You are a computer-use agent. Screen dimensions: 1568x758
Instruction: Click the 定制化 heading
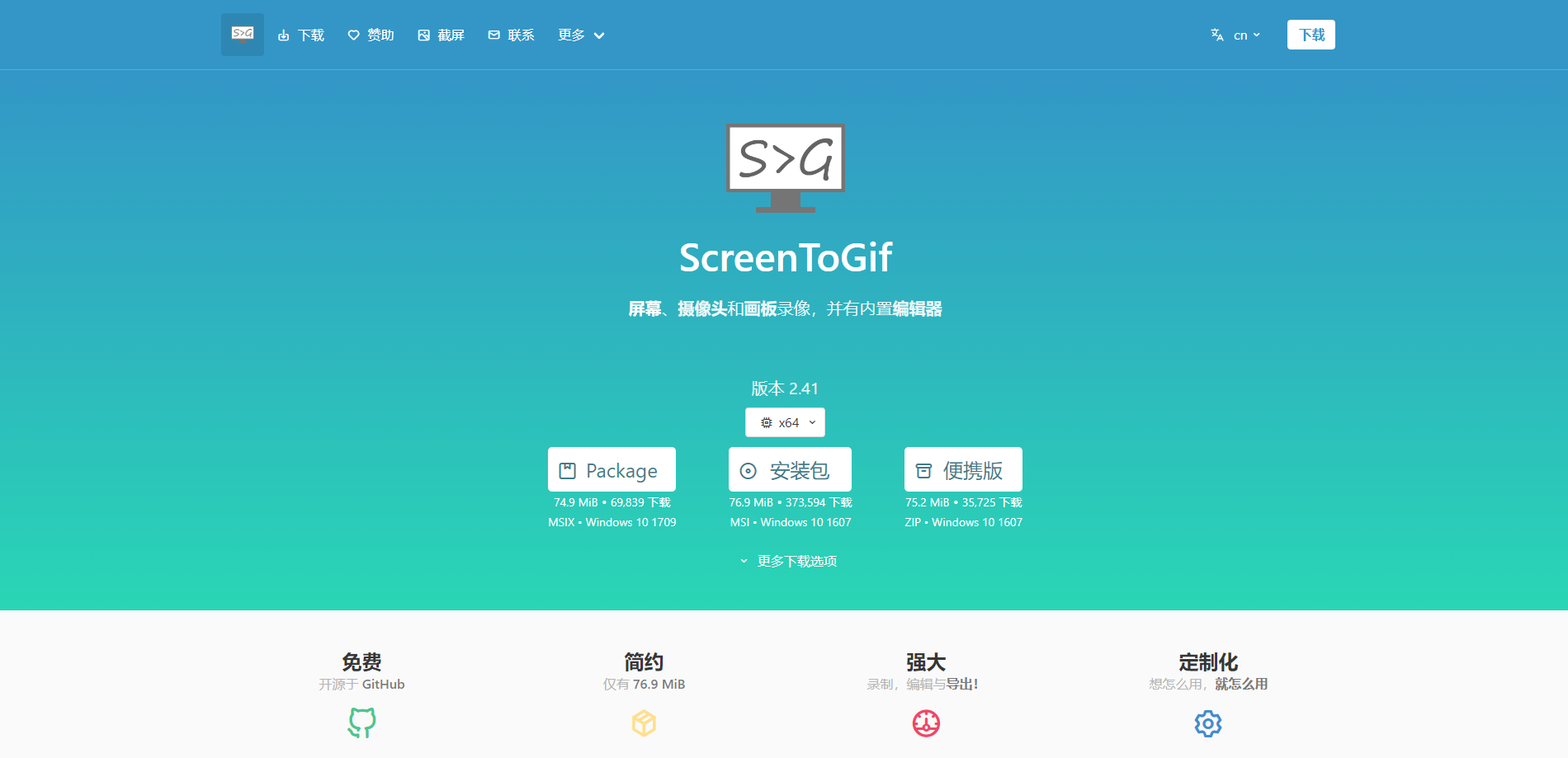1208,662
